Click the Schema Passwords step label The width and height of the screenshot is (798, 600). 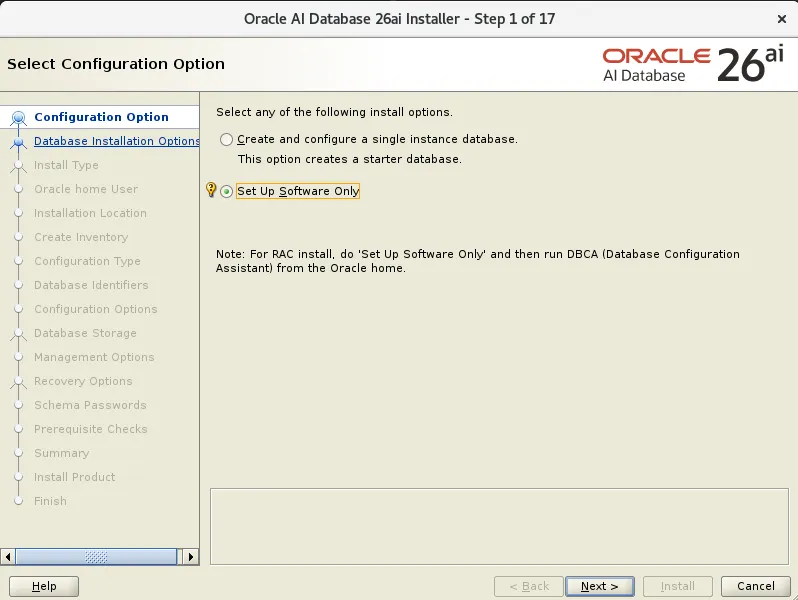(x=90, y=405)
